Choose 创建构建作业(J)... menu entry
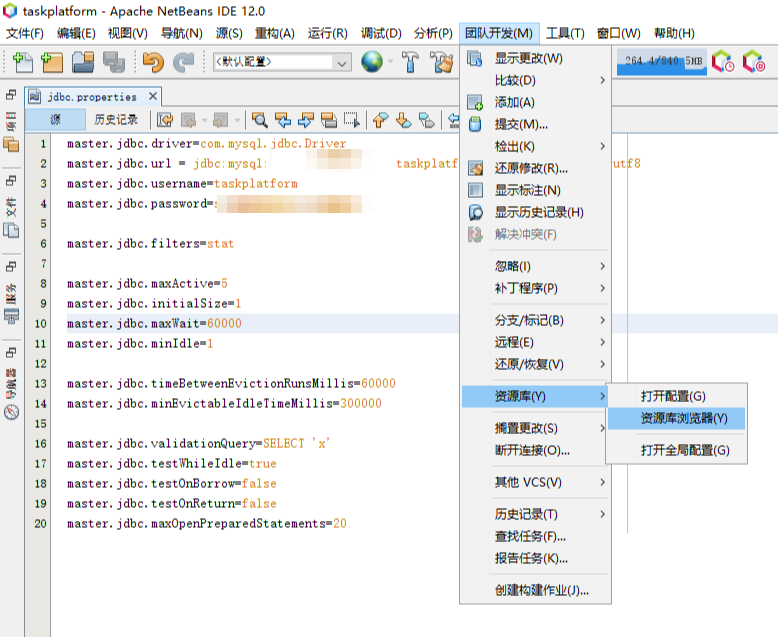Viewport: 778px width, 637px height. click(535, 590)
